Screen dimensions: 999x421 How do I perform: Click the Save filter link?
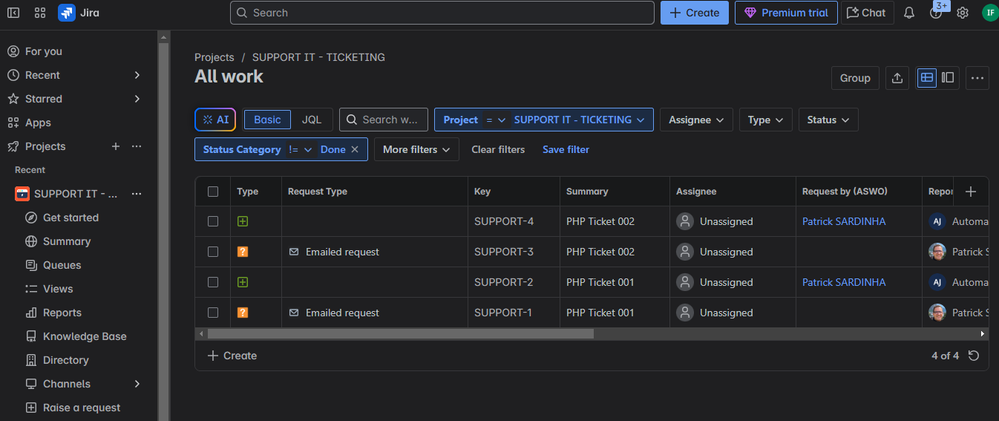click(565, 149)
